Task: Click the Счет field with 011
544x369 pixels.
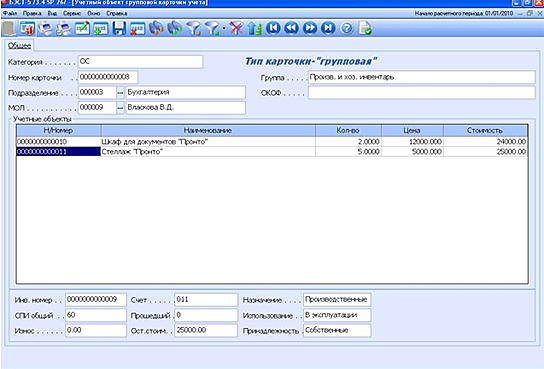Action: (x=206, y=300)
